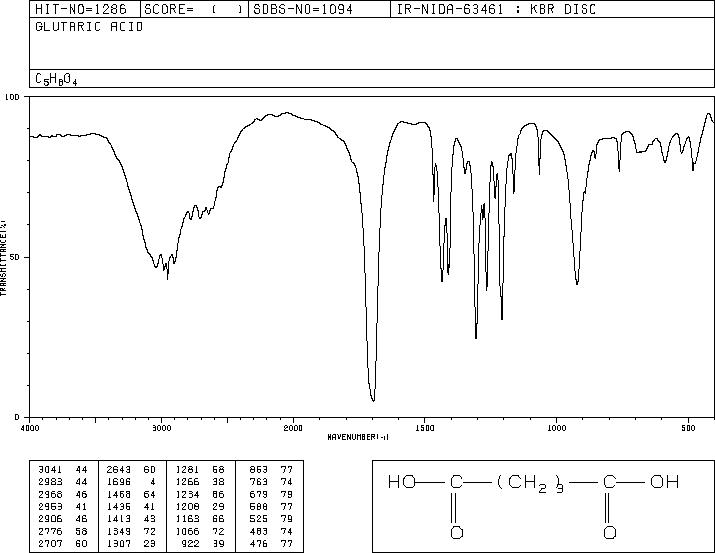
Task: Select the 2906 peak table entry
Action: coord(50,519)
